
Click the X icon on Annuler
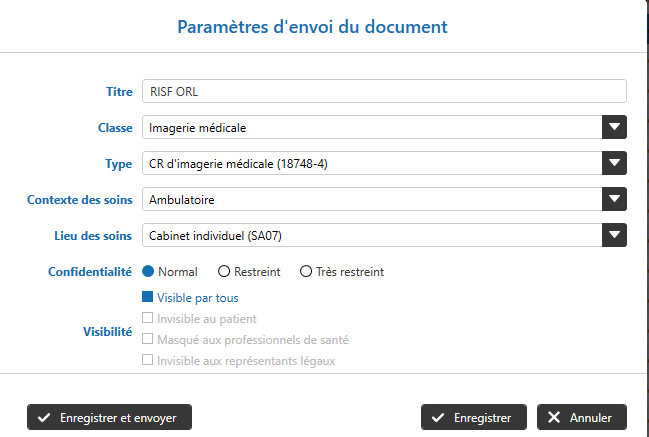click(554, 417)
